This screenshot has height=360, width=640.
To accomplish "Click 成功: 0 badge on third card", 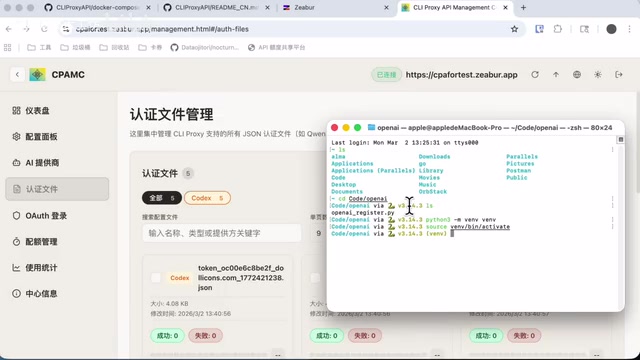I will tap(486, 336).
